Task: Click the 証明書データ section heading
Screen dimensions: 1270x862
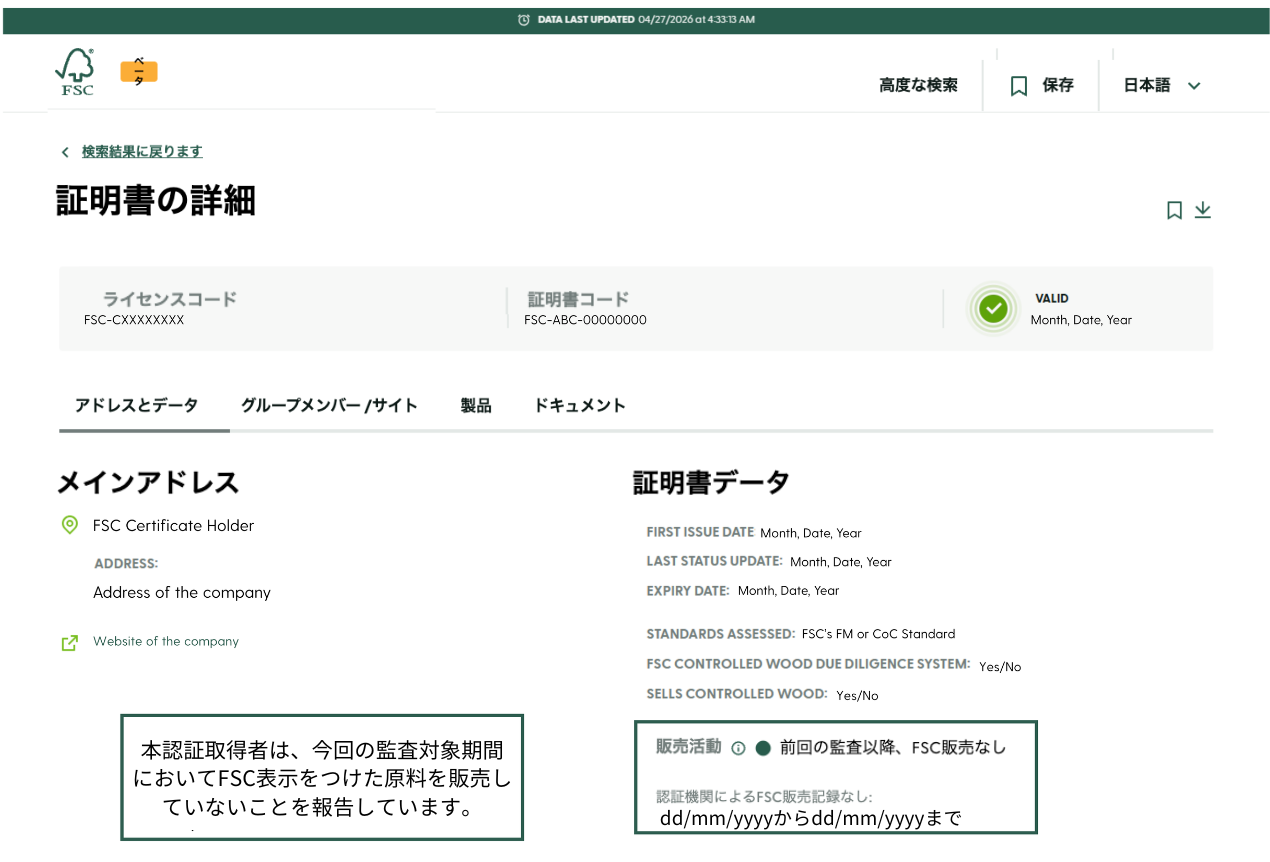Action: click(x=711, y=483)
